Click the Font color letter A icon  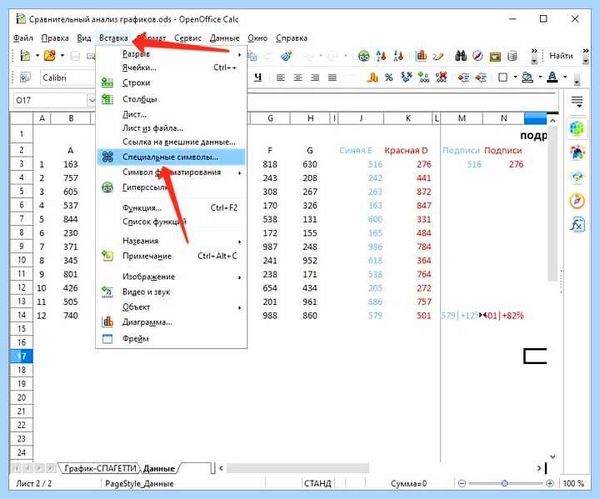click(x=552, y=78)
